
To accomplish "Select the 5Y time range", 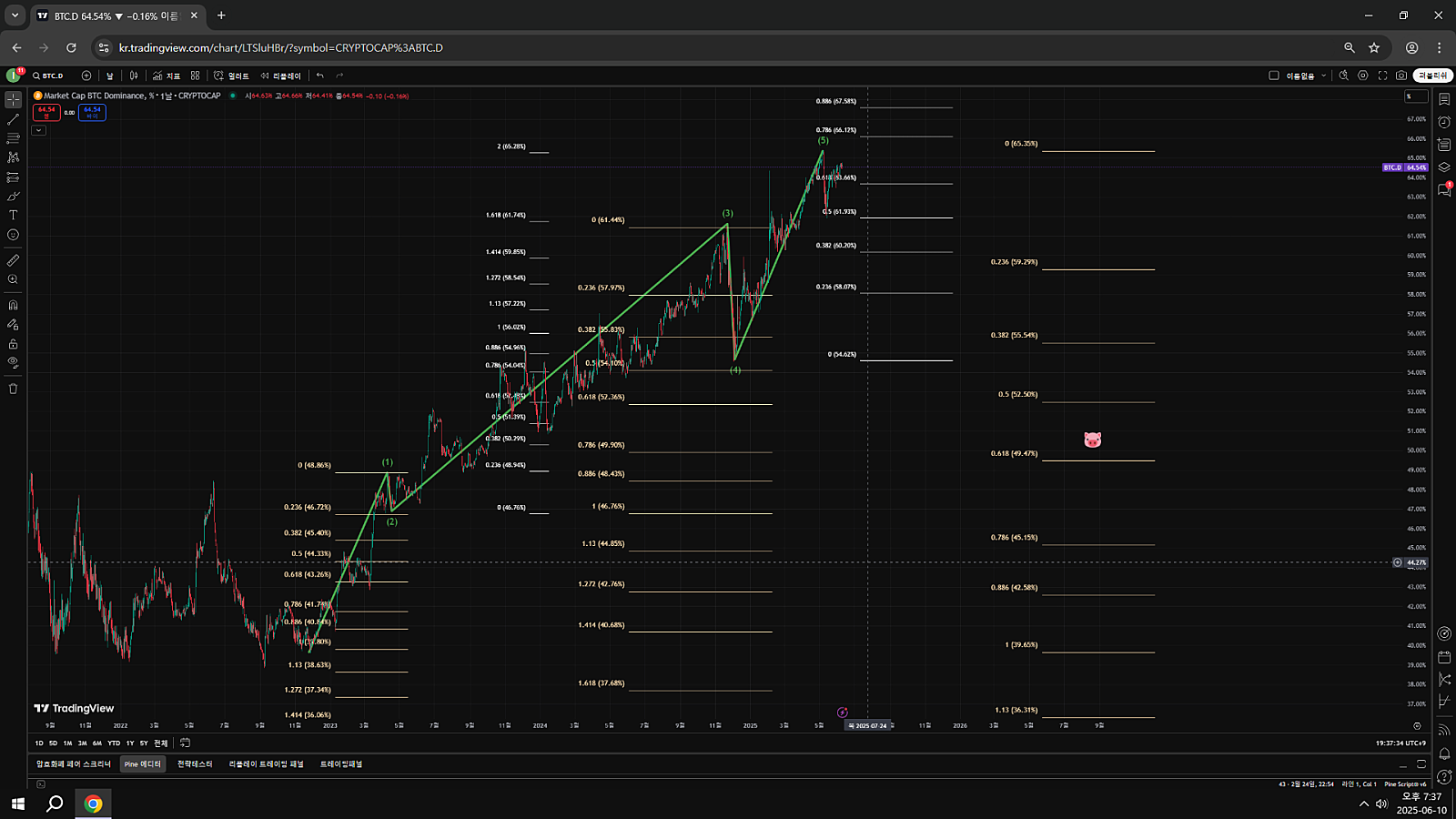I will [144, 743].
